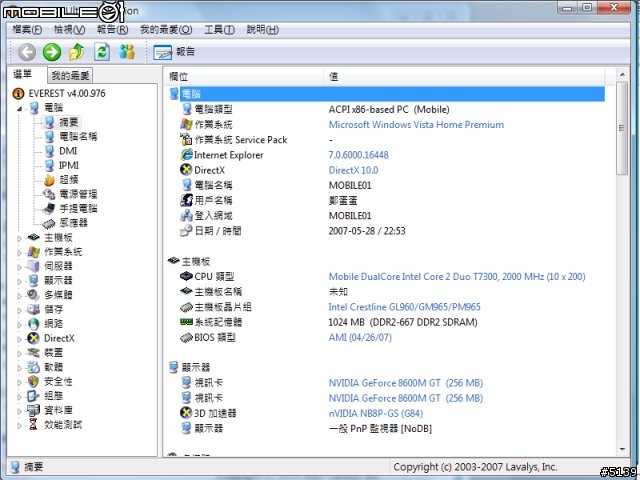Expand the 作業系統 tree node
The width and height of the screenshot is (640, 480).
[x=19, y=253]
